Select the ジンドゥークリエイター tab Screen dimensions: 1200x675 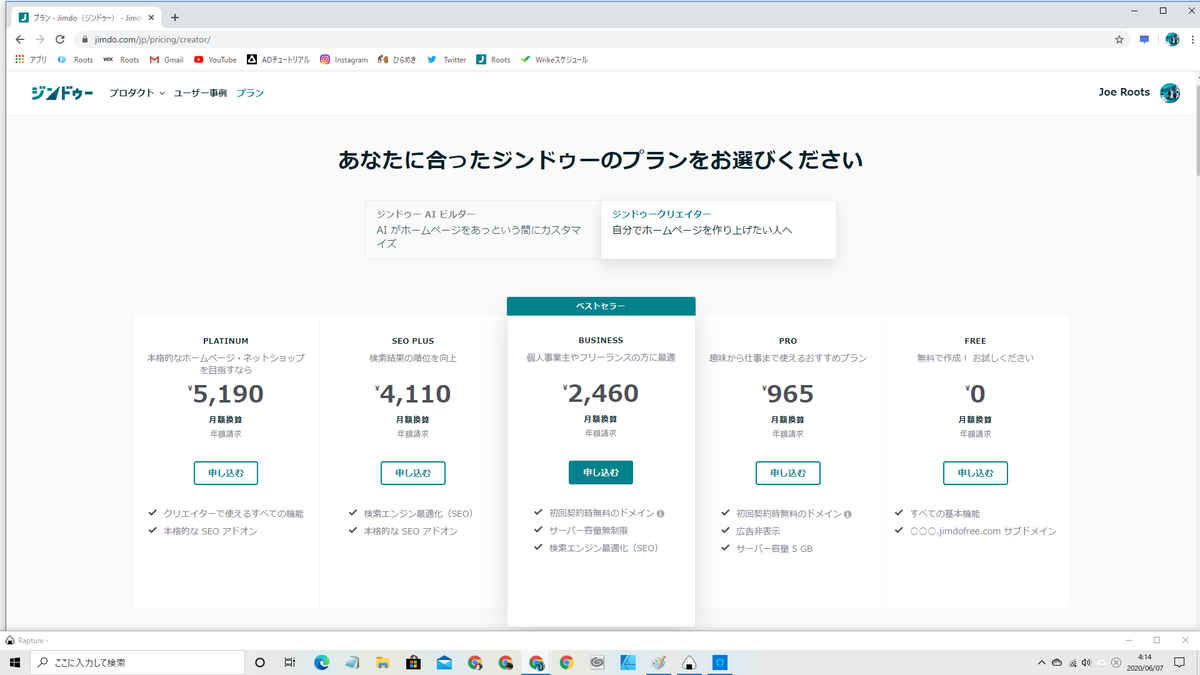click(x=718, y=229)
